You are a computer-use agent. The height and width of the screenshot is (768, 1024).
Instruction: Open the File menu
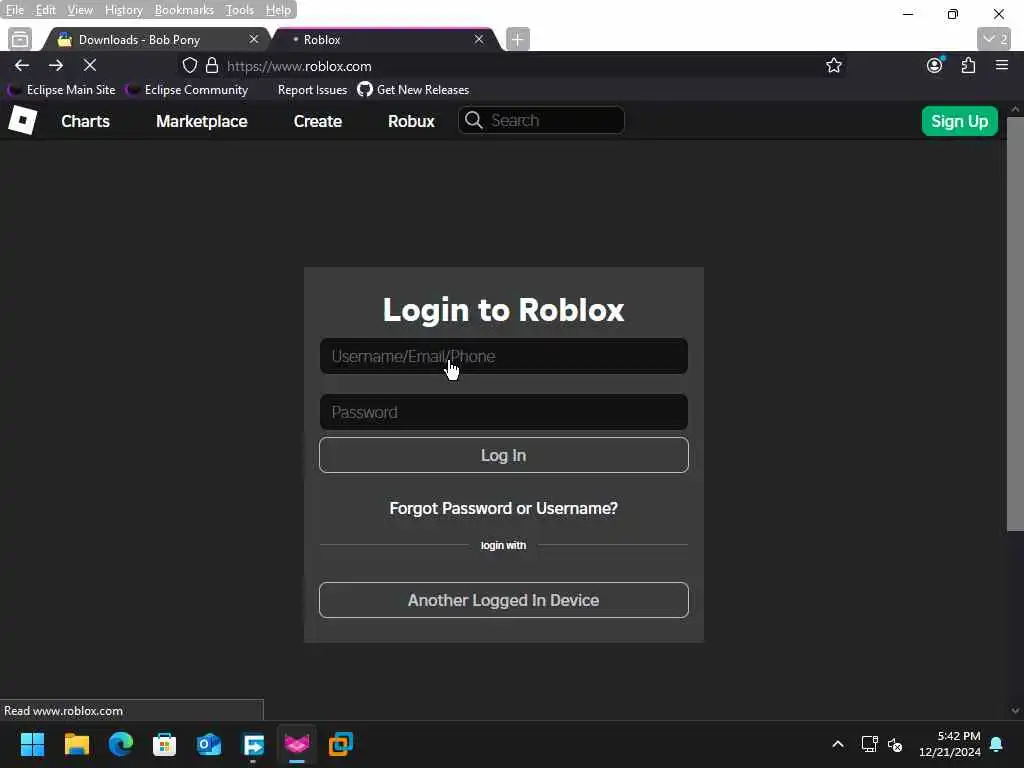coord(14,10)
